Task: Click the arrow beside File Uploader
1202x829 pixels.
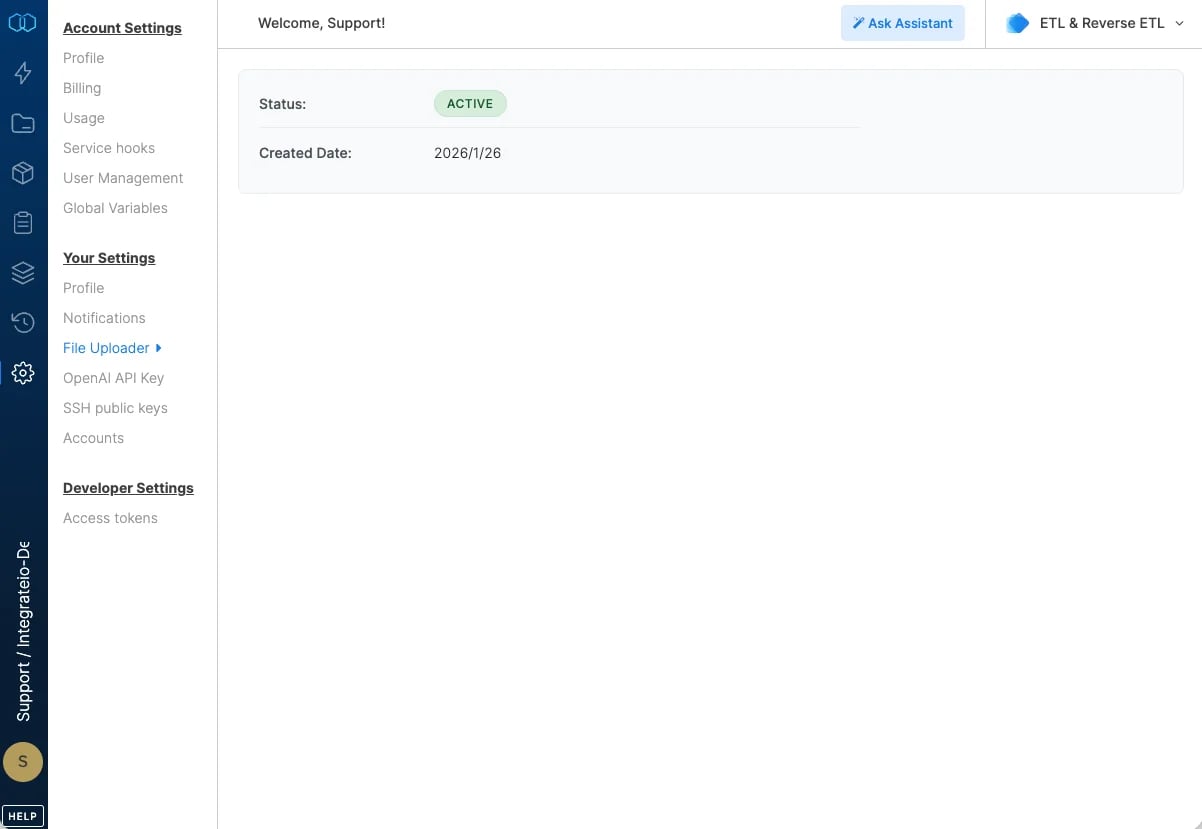Action: (159, 348)
